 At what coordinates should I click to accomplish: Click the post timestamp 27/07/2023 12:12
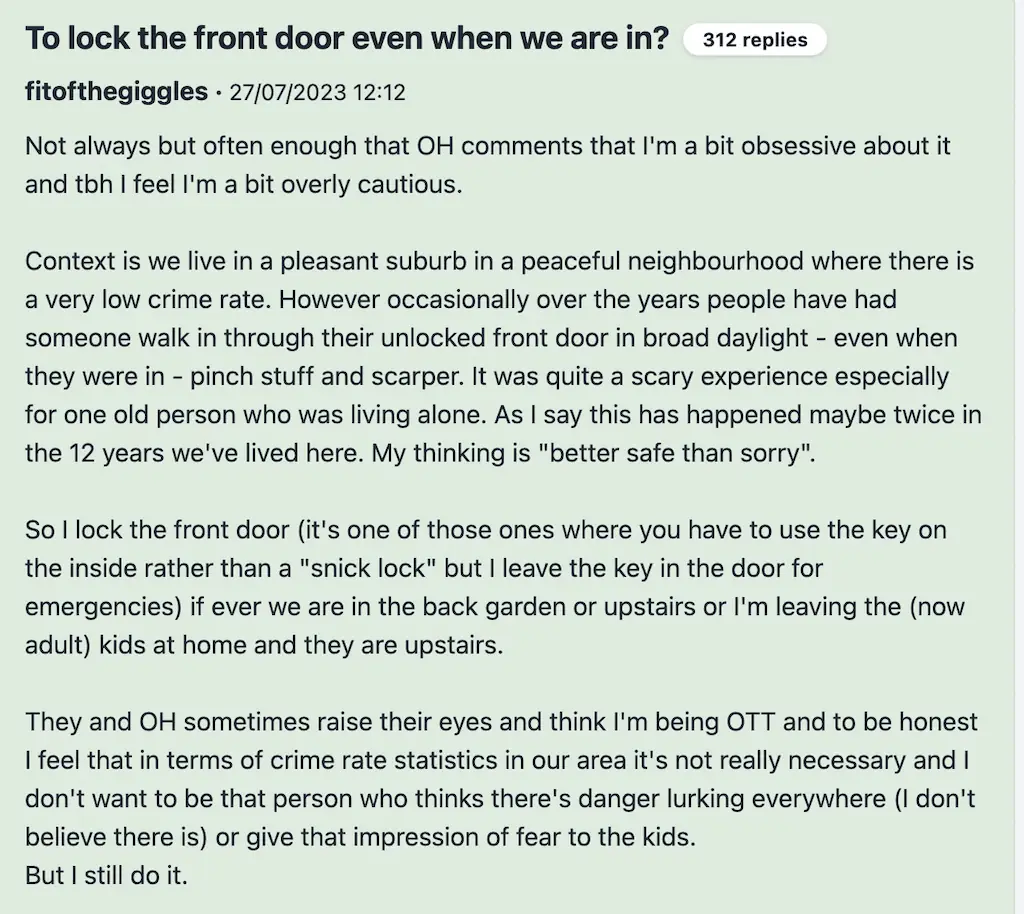[317, 93]
